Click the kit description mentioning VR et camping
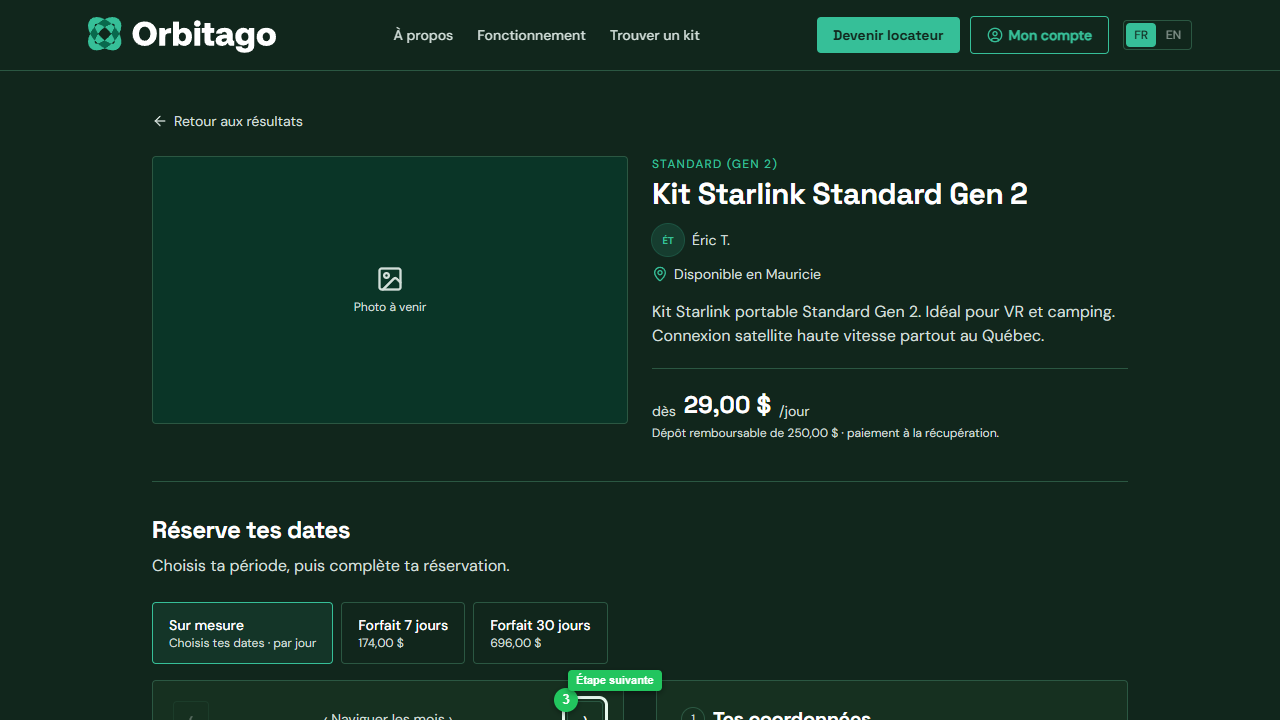1280x720 pixels. click(x=883, y=324)
